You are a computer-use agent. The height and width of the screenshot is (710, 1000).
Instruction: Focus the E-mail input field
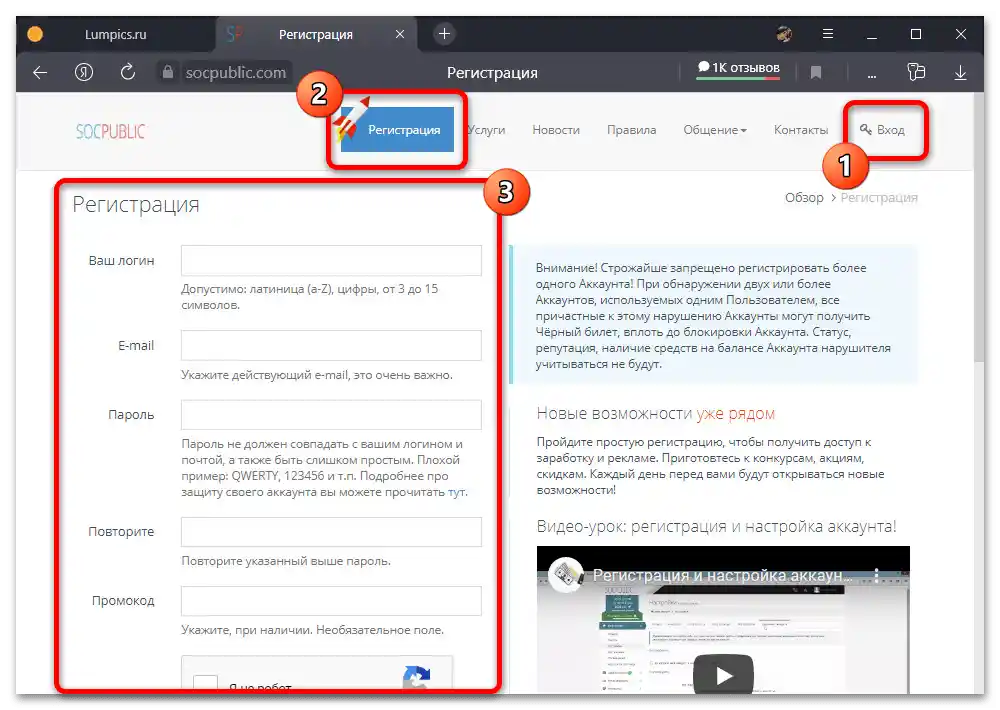tap(331, 345)
